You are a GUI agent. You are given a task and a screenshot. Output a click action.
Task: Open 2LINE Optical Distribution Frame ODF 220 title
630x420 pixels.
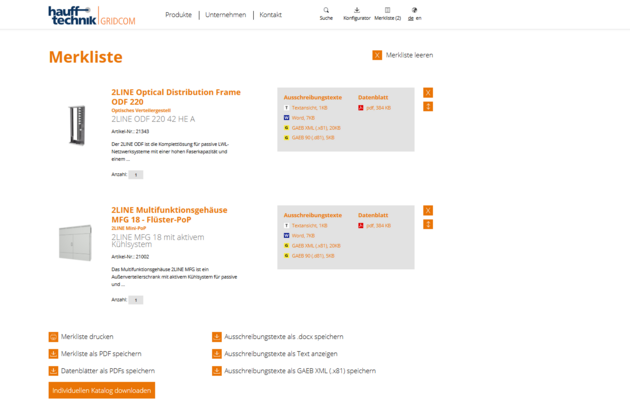pos(176,97)
